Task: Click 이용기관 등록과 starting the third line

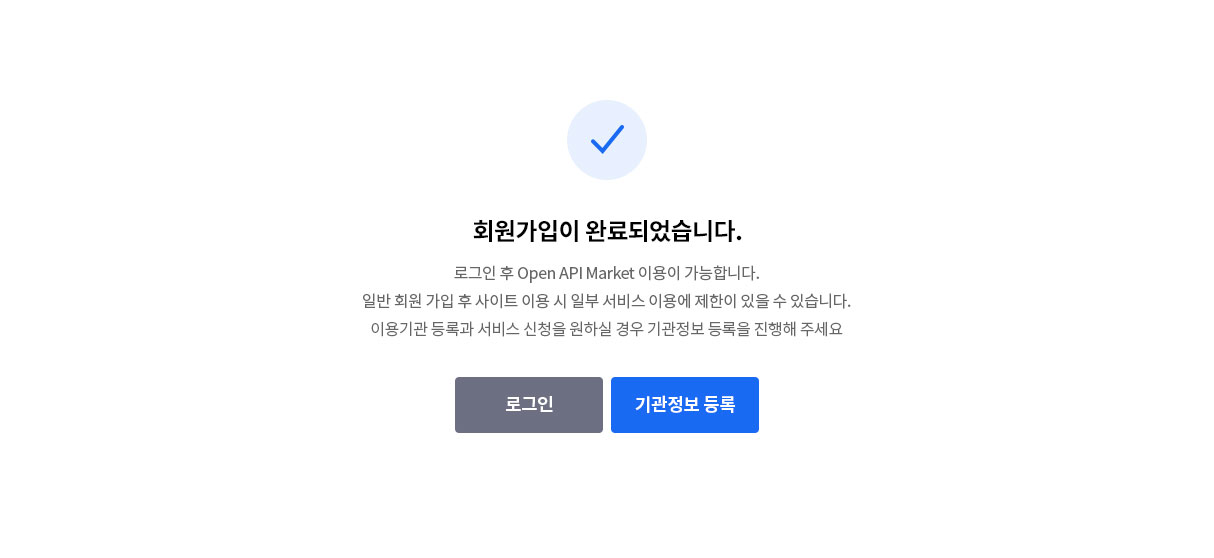Action: click(x=423, y=329)
